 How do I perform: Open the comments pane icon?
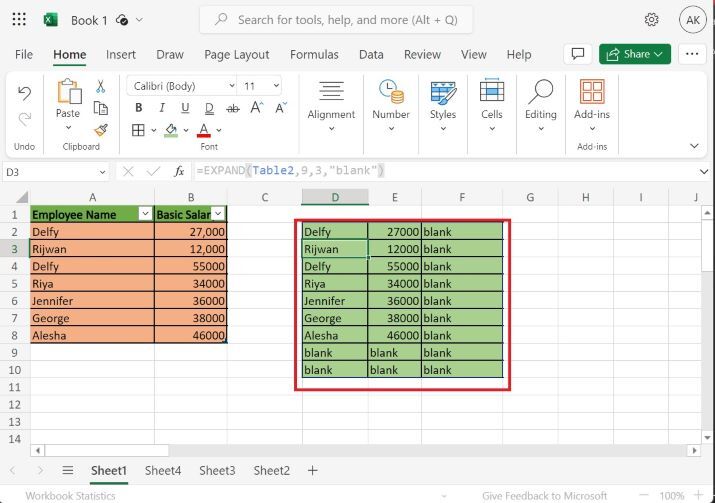point(578,54)
